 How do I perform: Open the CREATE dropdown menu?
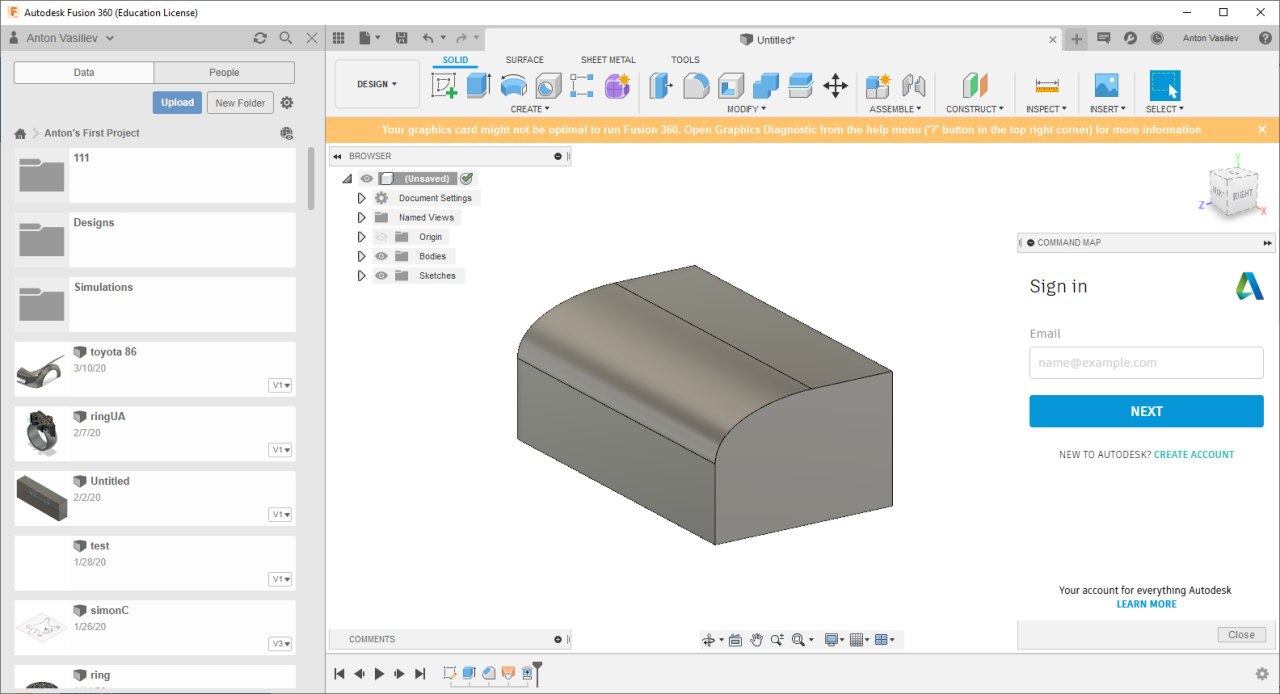pyautogui.click(x=529, y=109)
